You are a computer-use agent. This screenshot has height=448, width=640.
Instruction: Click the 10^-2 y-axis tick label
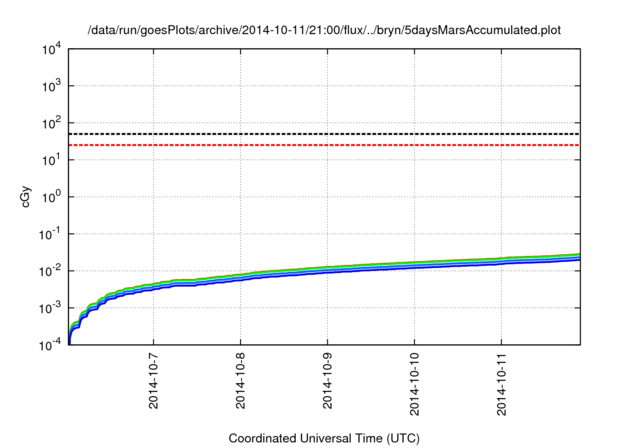click(x=50, y=271)
